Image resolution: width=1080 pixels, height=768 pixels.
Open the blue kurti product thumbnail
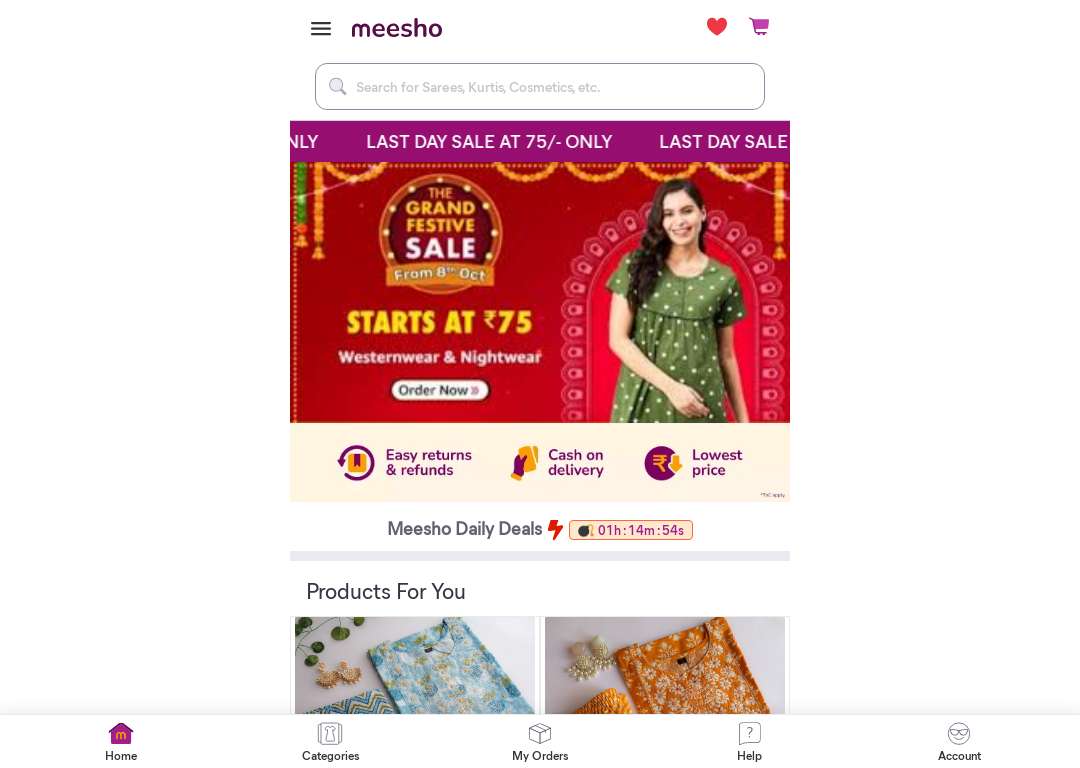pyautogui.click(x=415, y=665)
